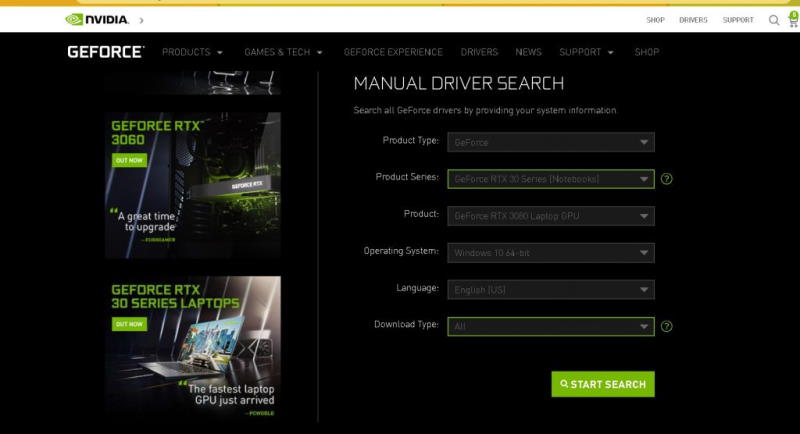Click the top header SUPPORT link
The image size is (800, 434).
(x=738, y=20)
